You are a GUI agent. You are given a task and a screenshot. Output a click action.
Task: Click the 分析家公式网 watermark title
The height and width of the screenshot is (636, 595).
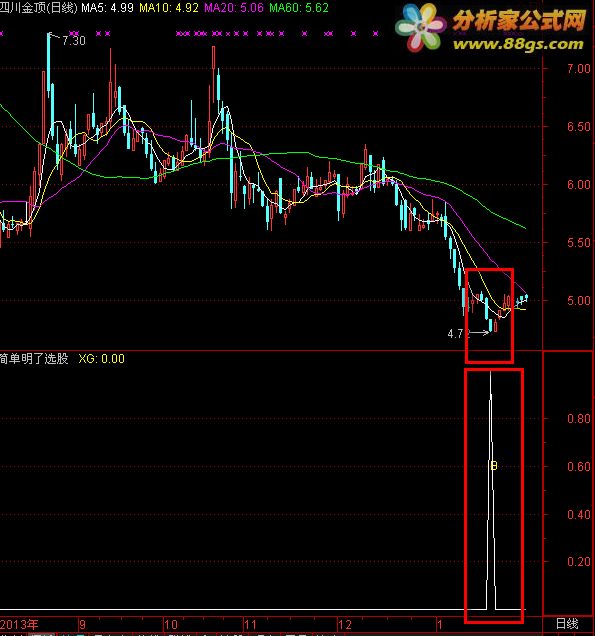519,20
